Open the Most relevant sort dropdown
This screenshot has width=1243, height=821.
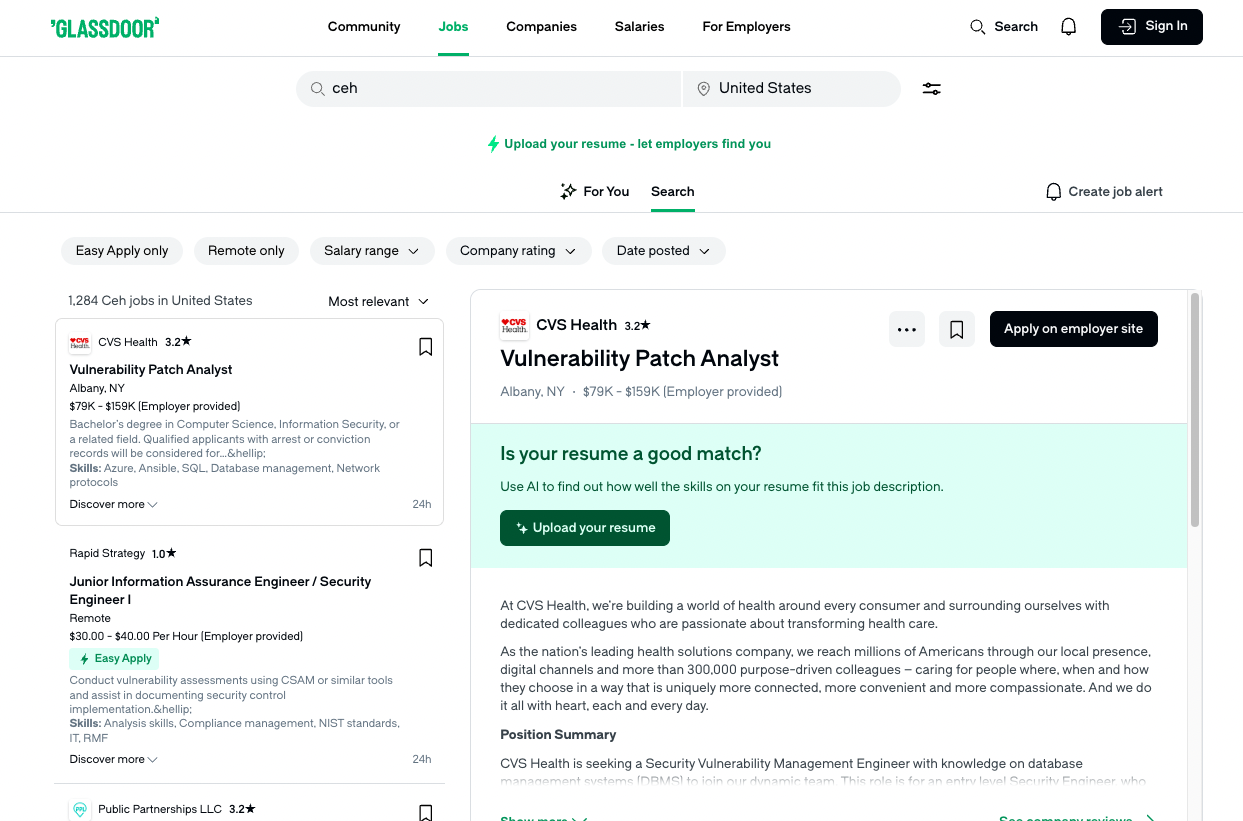[378, 301]
